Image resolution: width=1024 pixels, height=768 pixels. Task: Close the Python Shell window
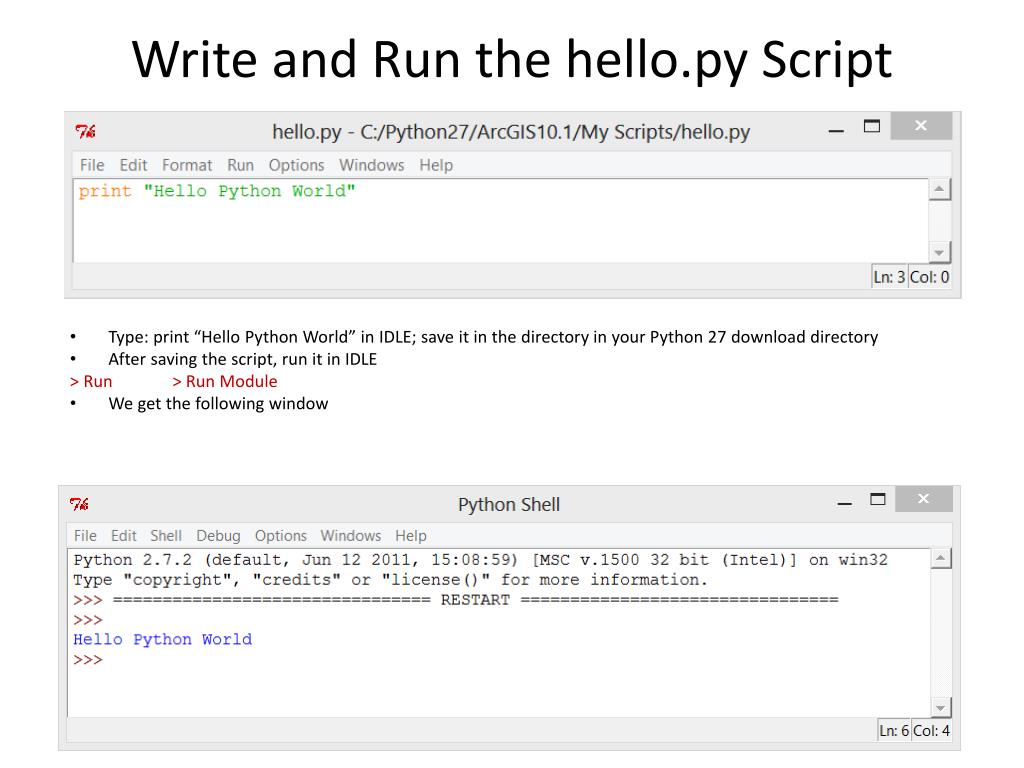pyautogui.click(x=923, y=499)
